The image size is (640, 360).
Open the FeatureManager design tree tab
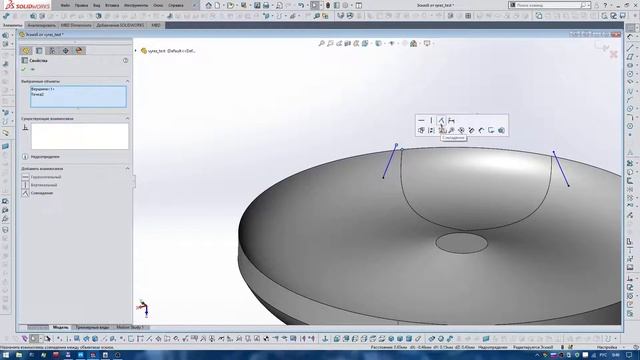click(x=26, y=51)
